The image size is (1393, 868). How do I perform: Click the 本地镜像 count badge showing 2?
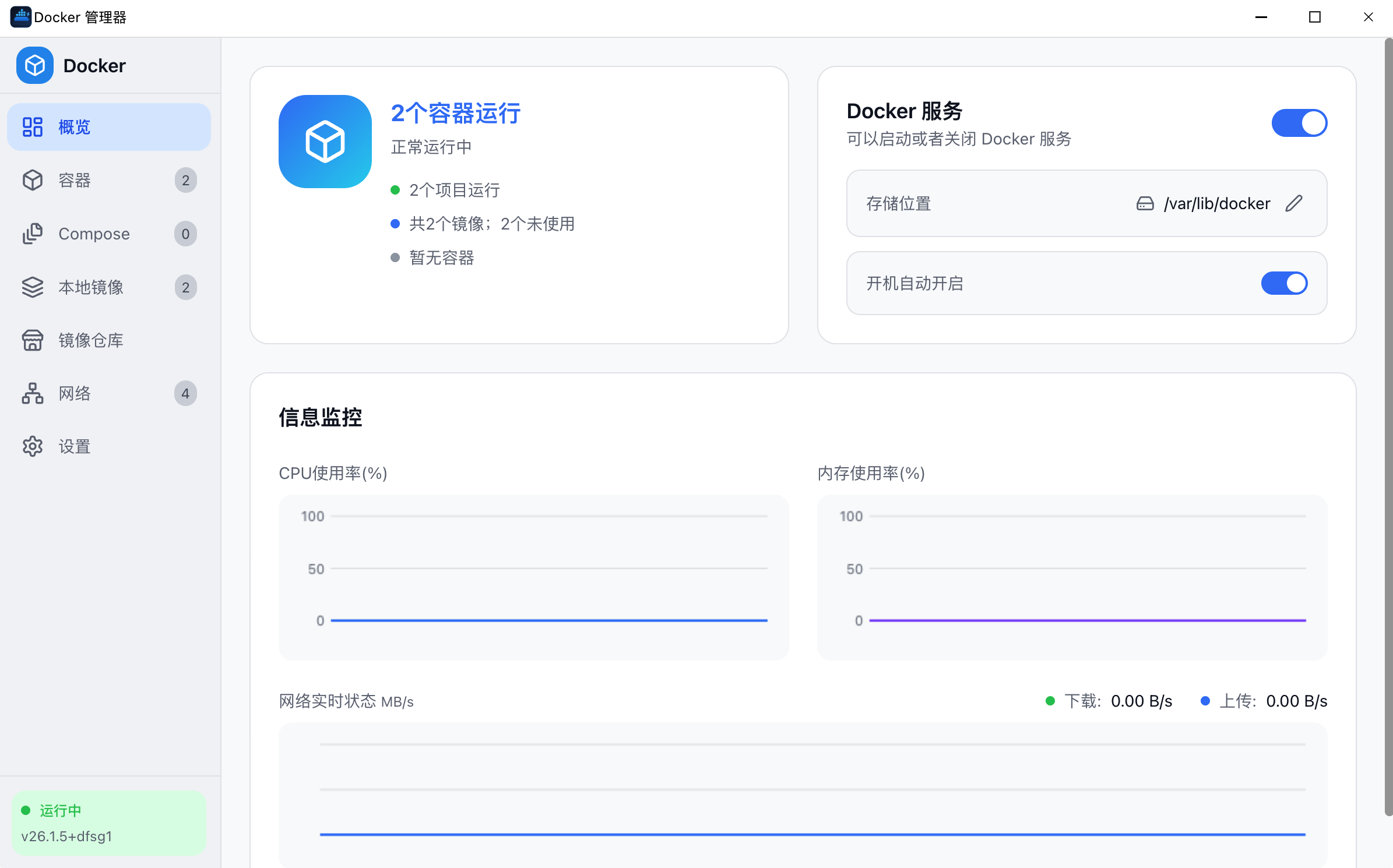coord(185,287)
